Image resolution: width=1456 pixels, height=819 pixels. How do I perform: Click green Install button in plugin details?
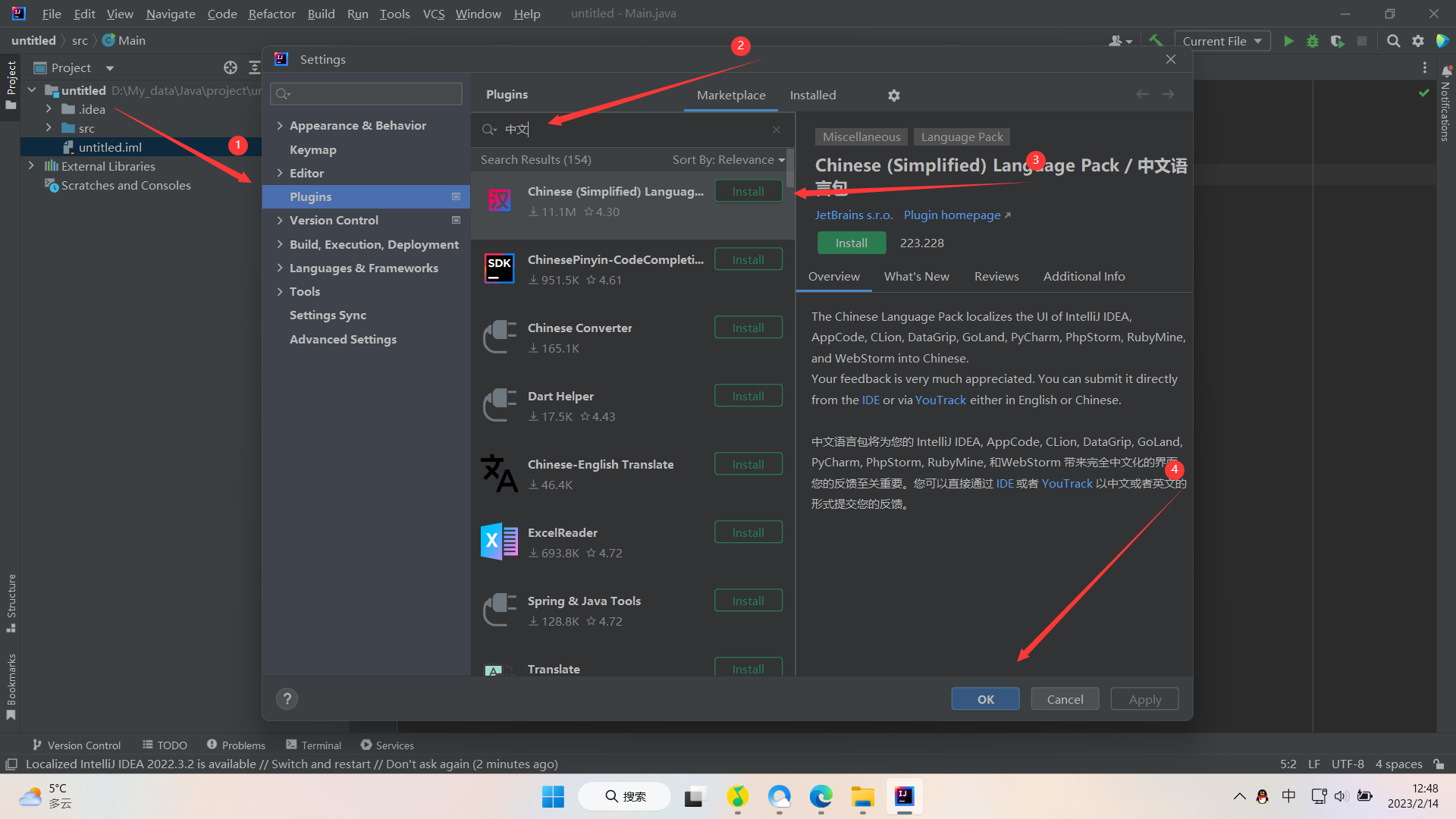851,243
